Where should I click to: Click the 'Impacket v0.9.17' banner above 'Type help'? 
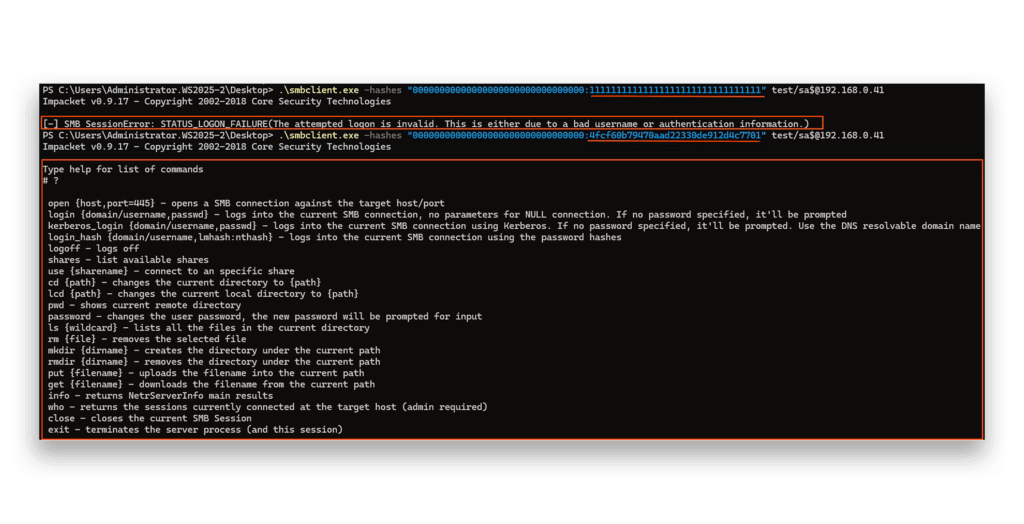click(217, 146)
